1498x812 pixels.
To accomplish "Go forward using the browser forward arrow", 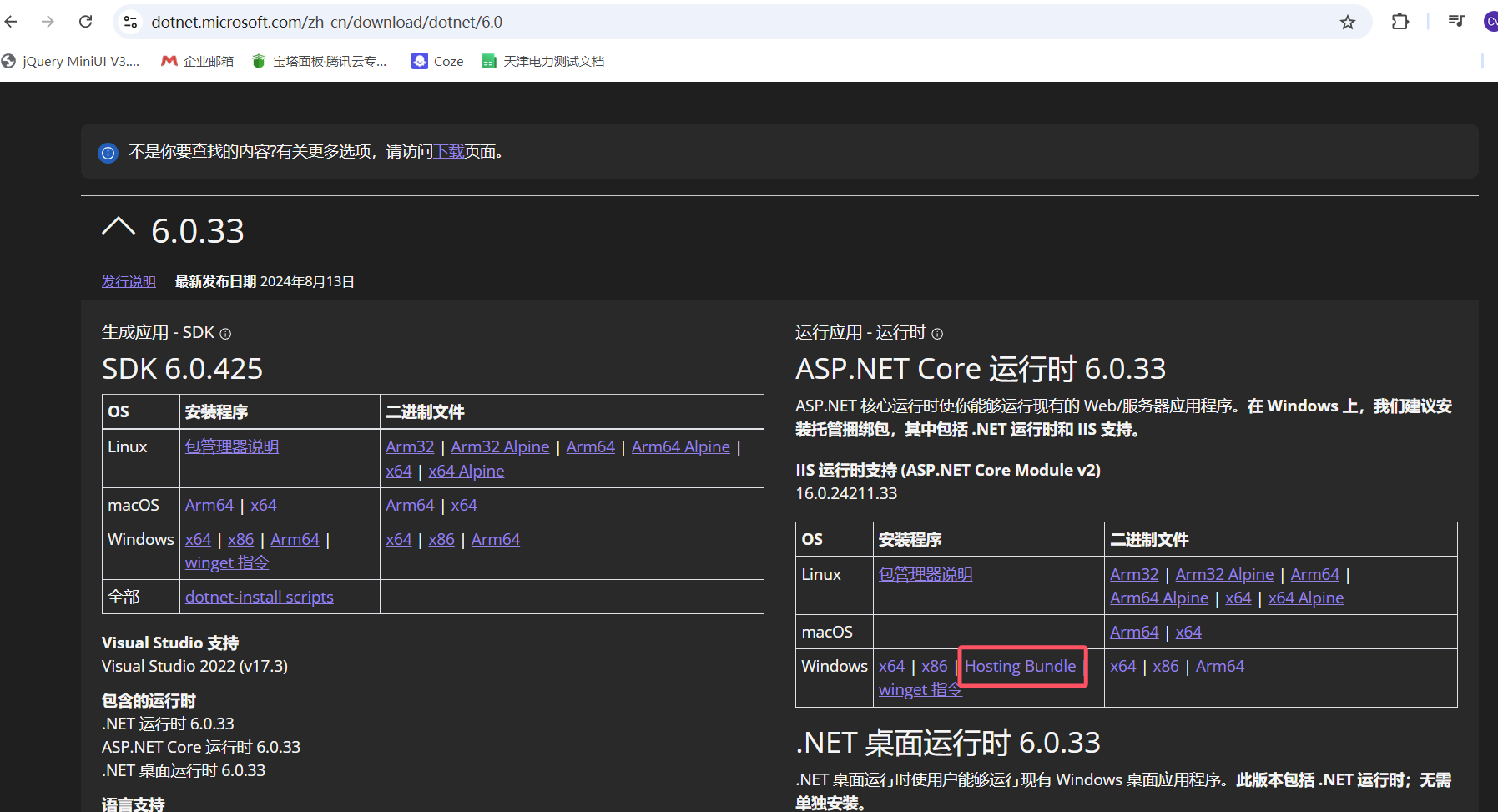I will coord(48,22).
